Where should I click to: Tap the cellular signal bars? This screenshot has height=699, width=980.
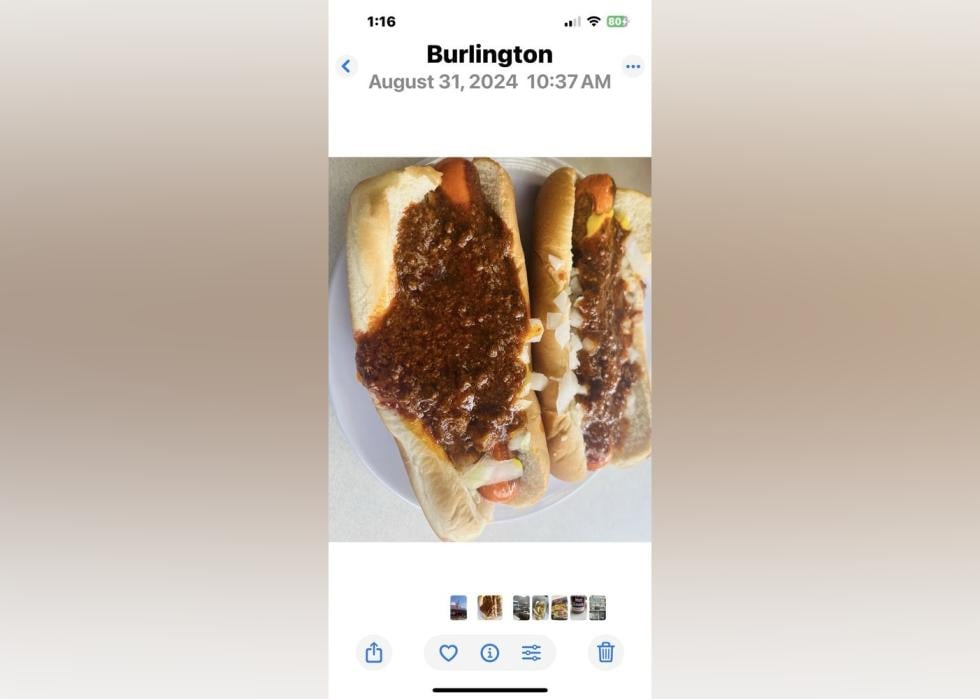point(572,22)
